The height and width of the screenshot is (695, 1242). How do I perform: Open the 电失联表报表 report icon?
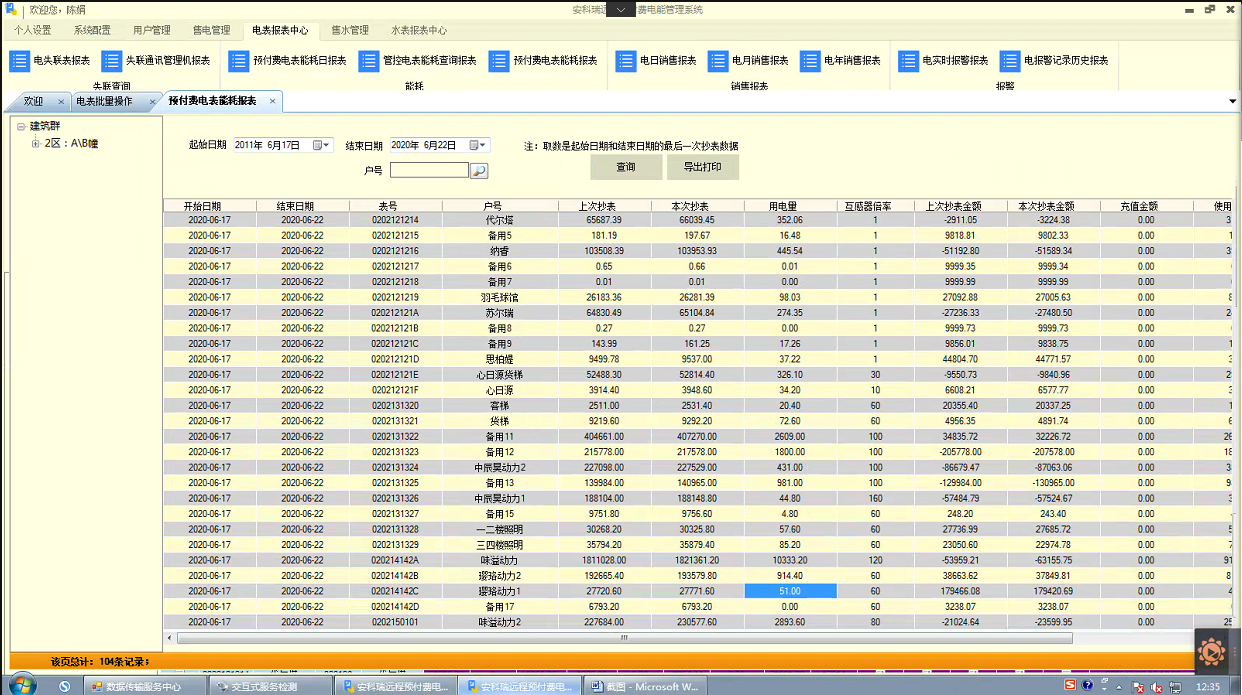[20, 61]
